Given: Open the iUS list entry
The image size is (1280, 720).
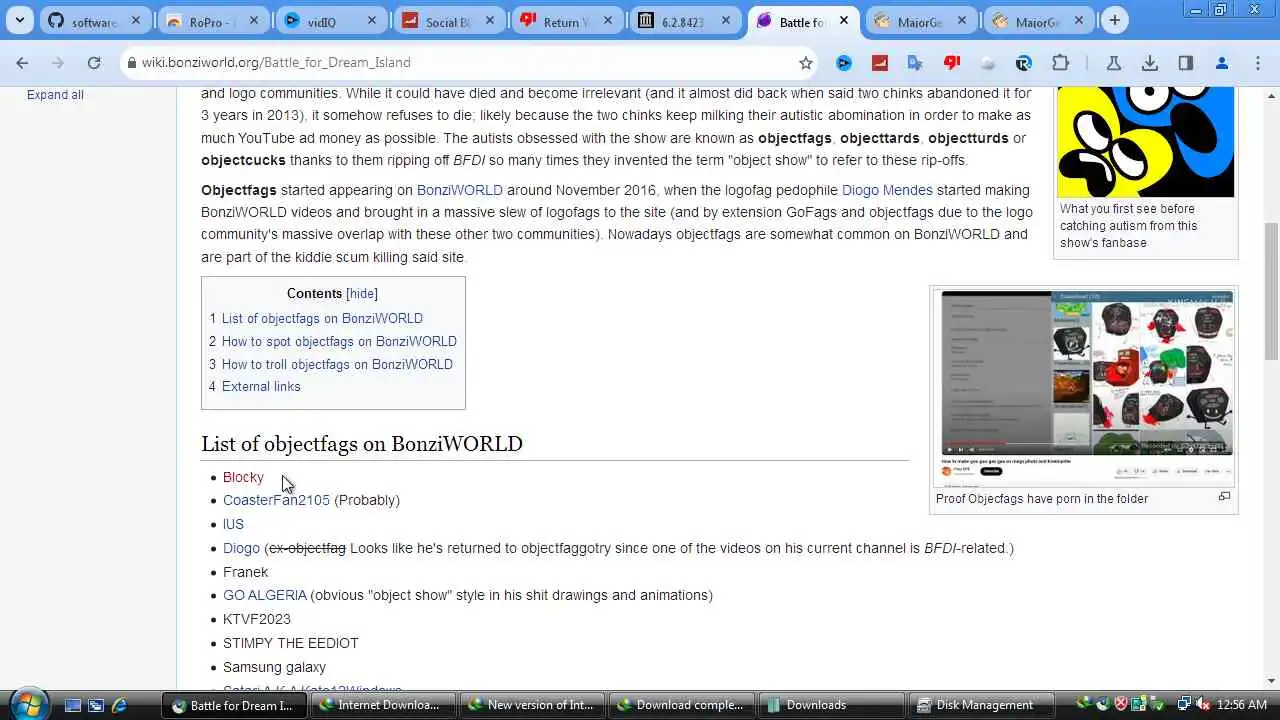Looking at the screenshot, I should (233, 524).
